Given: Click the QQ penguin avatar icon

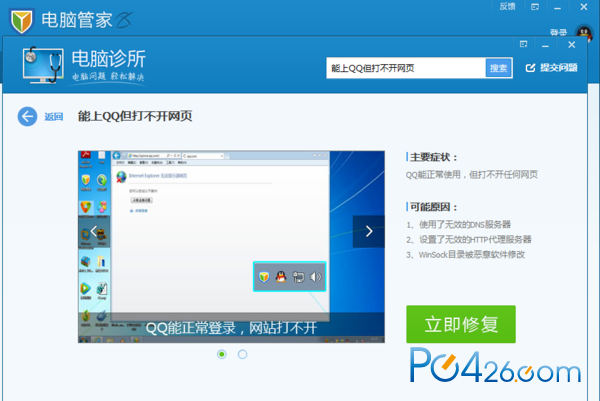Looking at the screenshot, I should tap(584, 33).
